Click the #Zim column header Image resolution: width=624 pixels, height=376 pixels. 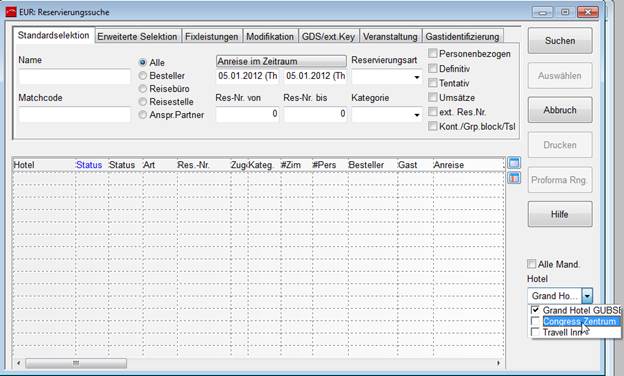296,165
